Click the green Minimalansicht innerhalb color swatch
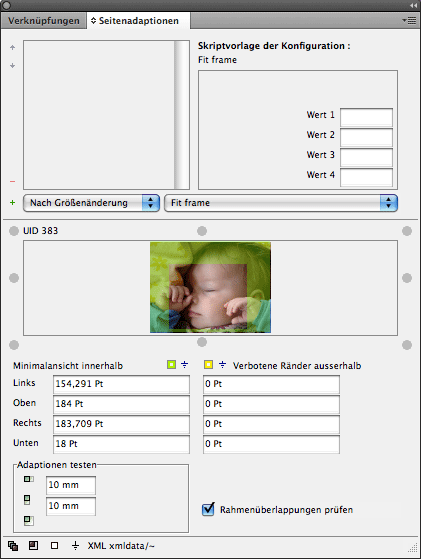421x559 pixels. point(171,365)
